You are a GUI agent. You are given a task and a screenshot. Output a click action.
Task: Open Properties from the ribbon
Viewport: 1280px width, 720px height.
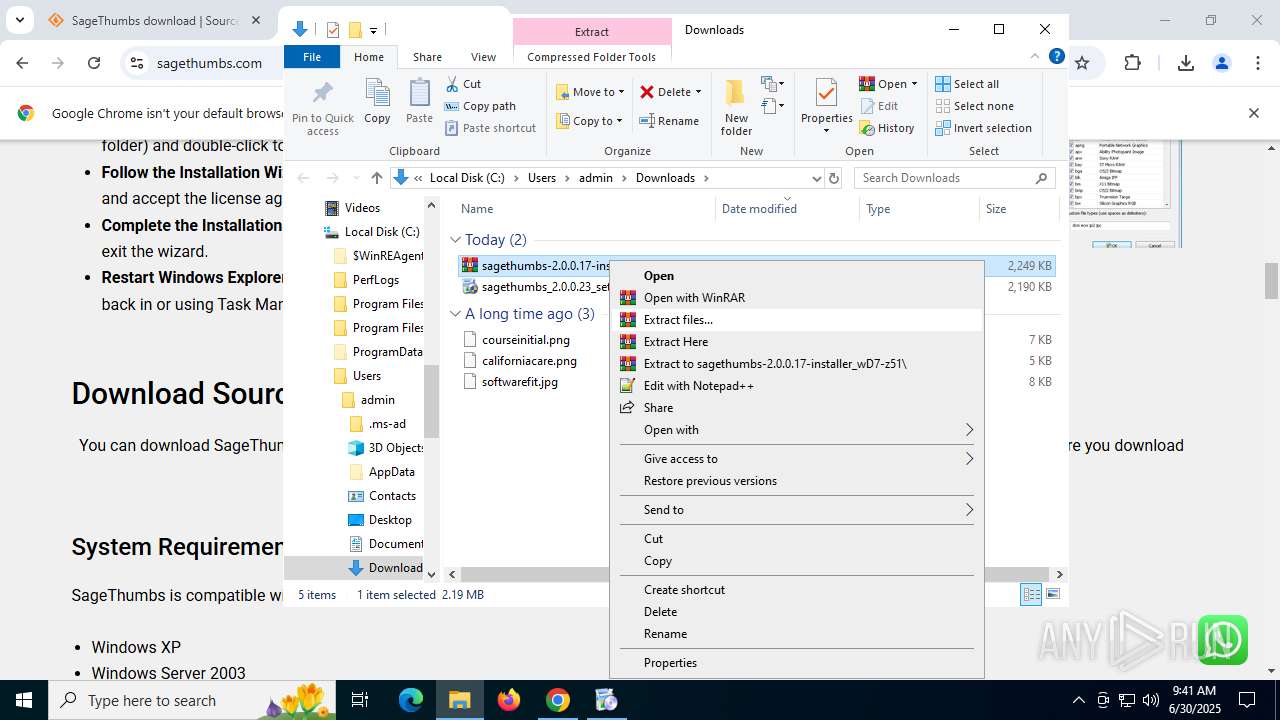click(826, 107)
